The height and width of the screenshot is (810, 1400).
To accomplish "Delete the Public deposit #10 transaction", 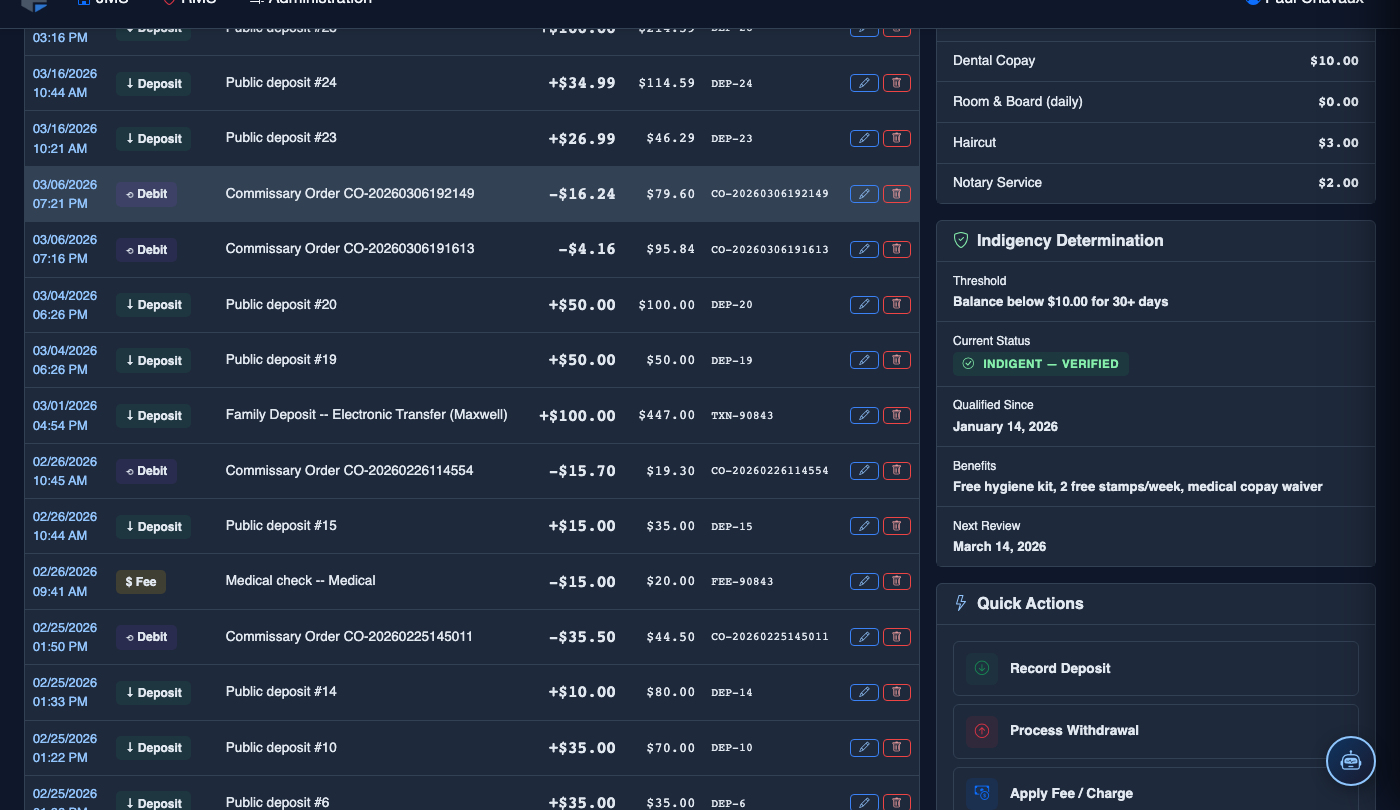I will click(x=897, y=747).
